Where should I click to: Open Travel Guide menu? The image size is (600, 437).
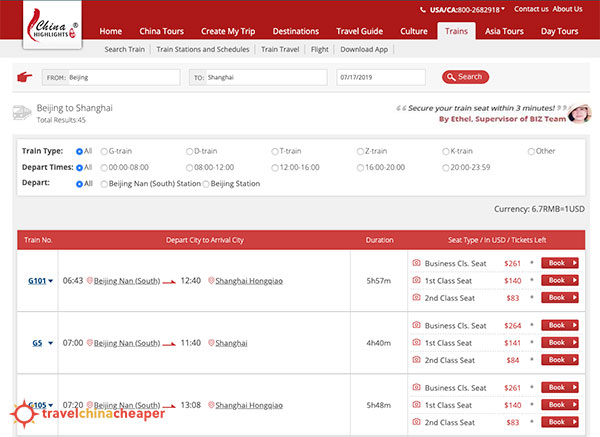tap(359, 31)
